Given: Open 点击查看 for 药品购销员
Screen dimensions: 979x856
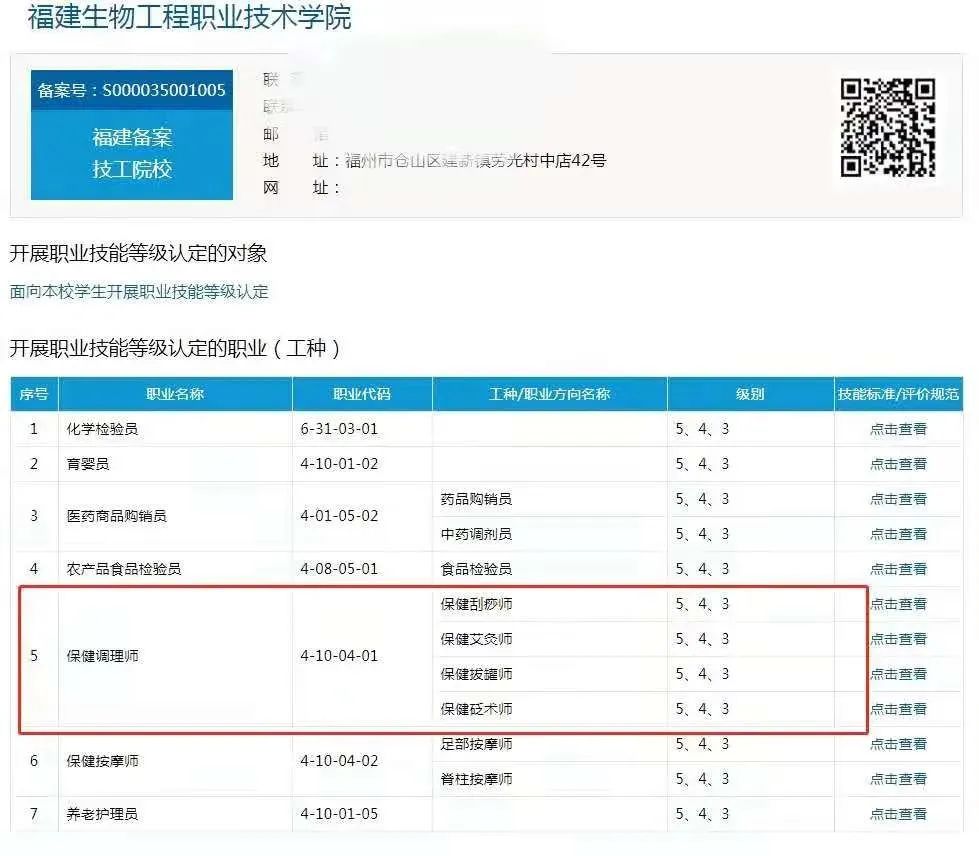Looking at the screenshot, I should 897,499.
